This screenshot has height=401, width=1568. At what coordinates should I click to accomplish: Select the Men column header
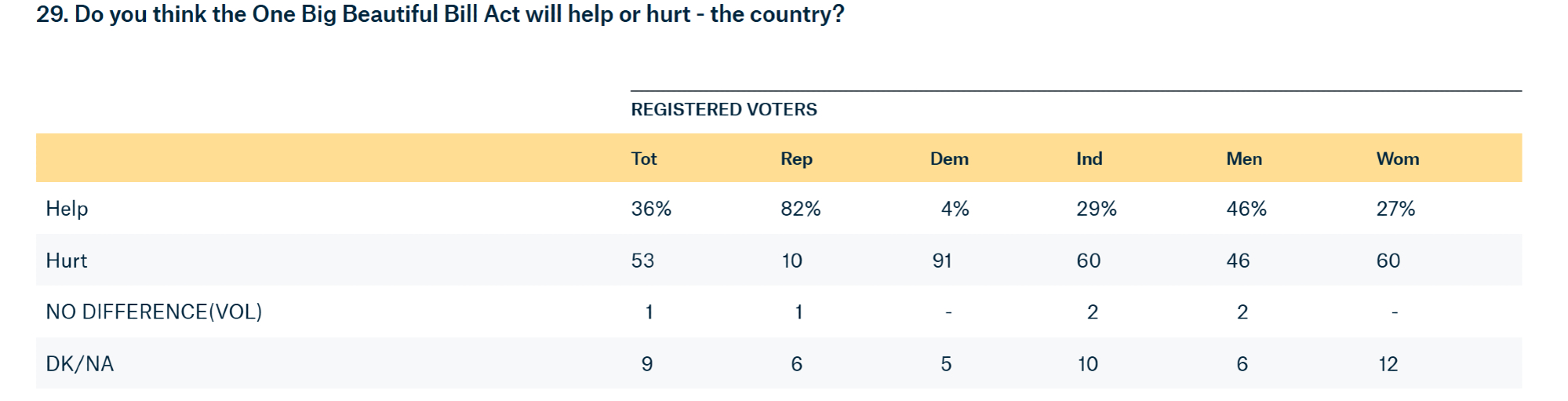[1243, 159]
